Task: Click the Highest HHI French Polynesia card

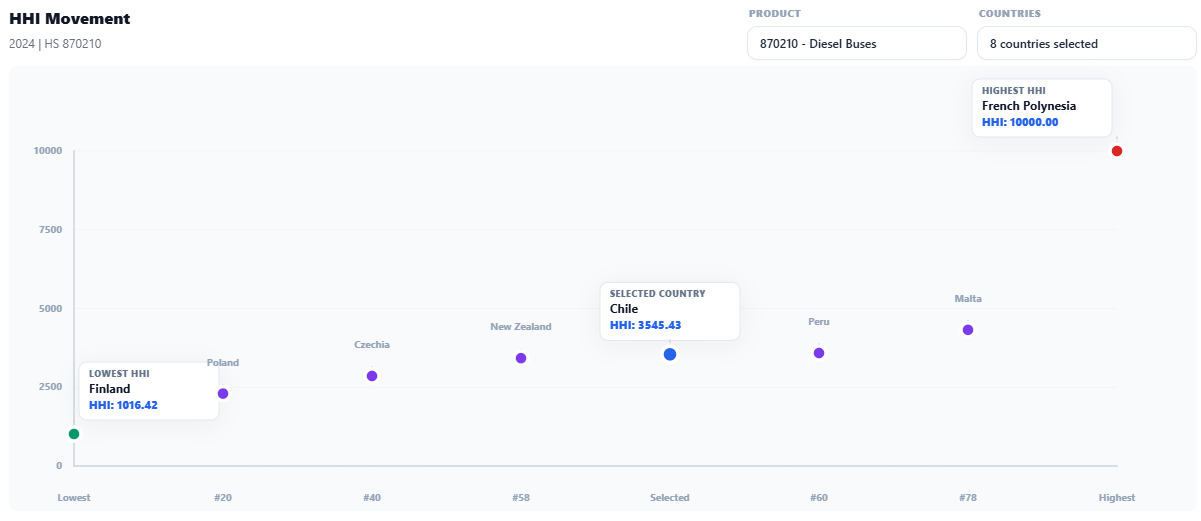Action: coord(1042,108)
